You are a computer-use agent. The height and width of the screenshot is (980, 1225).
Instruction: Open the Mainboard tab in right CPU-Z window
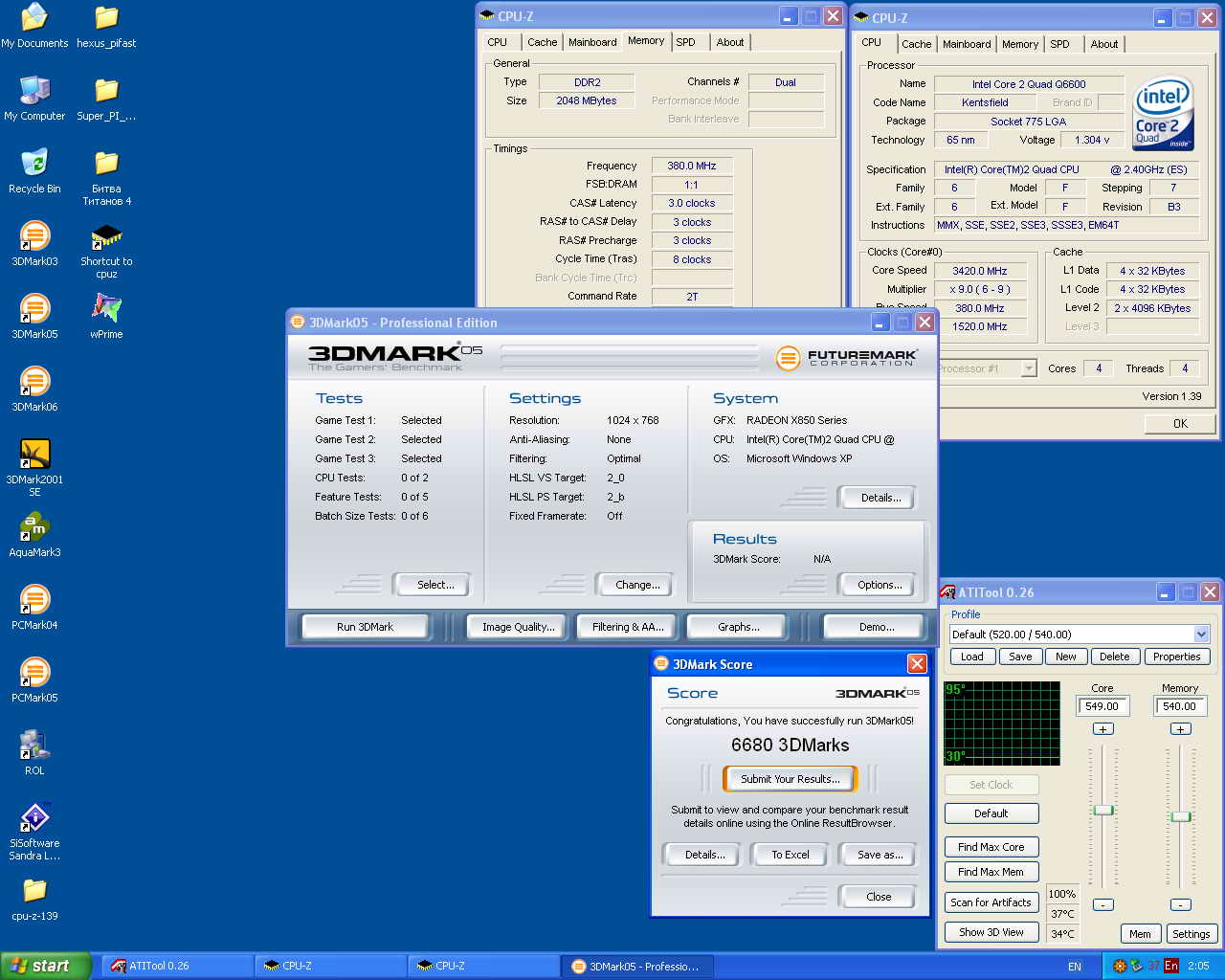967,44
